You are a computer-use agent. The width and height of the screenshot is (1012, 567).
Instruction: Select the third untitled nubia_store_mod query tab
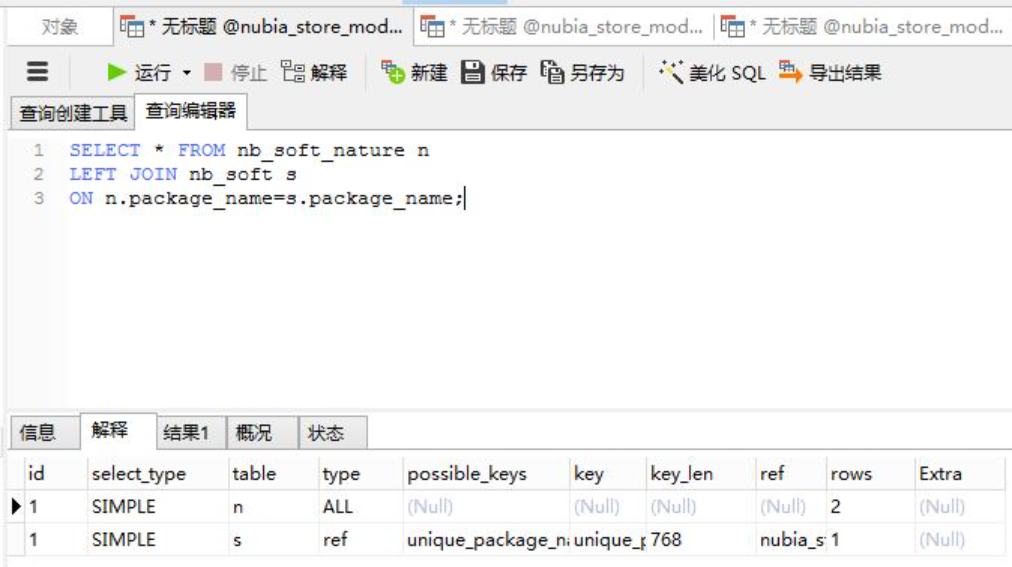864,27
